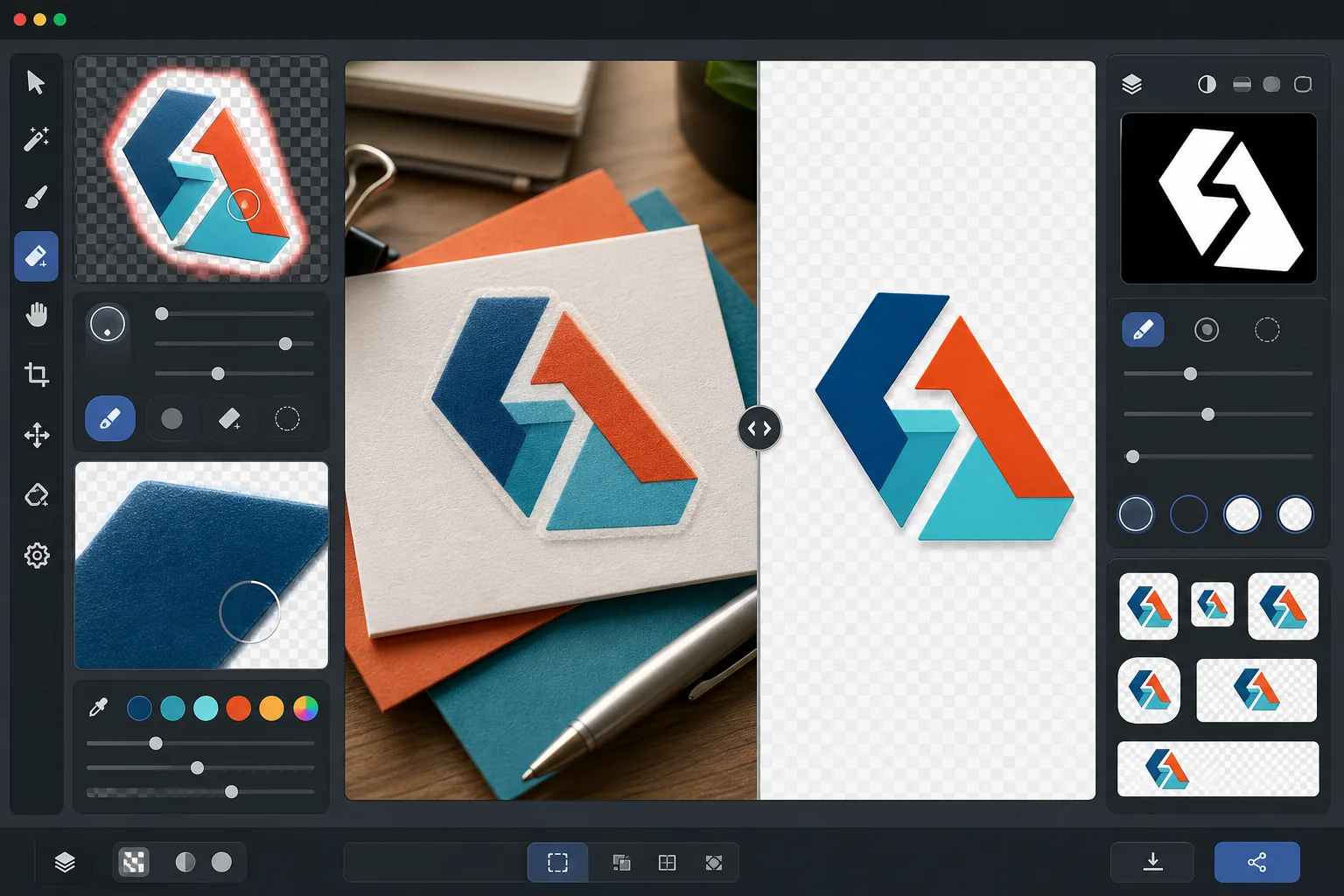Open the layers icon in right panel
This screenshot has height=896, width=1344.
pyautogui.click(x=1132, y=84)
